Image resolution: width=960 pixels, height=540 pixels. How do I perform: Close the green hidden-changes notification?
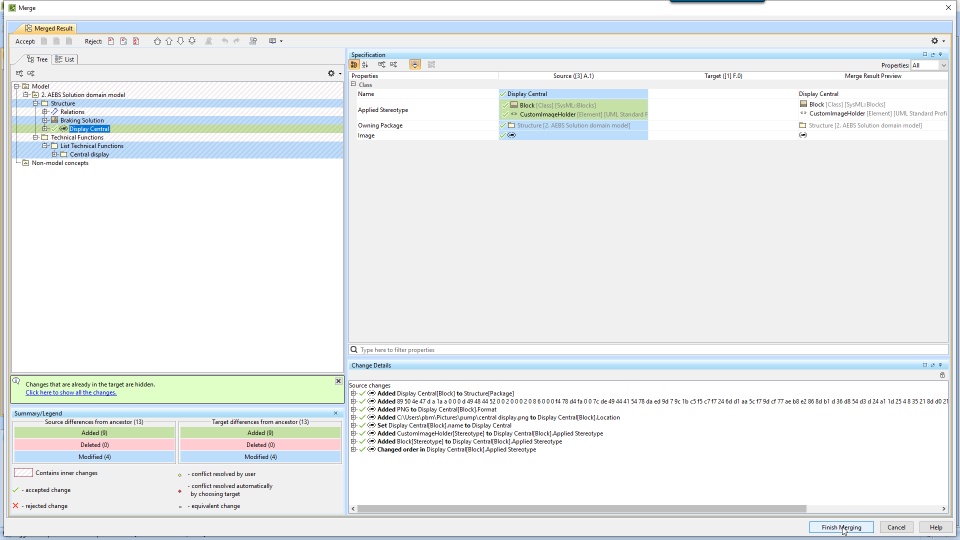point(338,381)
